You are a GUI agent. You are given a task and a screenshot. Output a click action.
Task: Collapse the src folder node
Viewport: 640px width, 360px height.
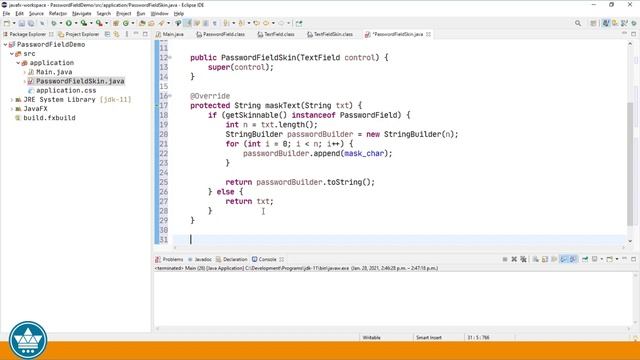(x=12, y=53)
